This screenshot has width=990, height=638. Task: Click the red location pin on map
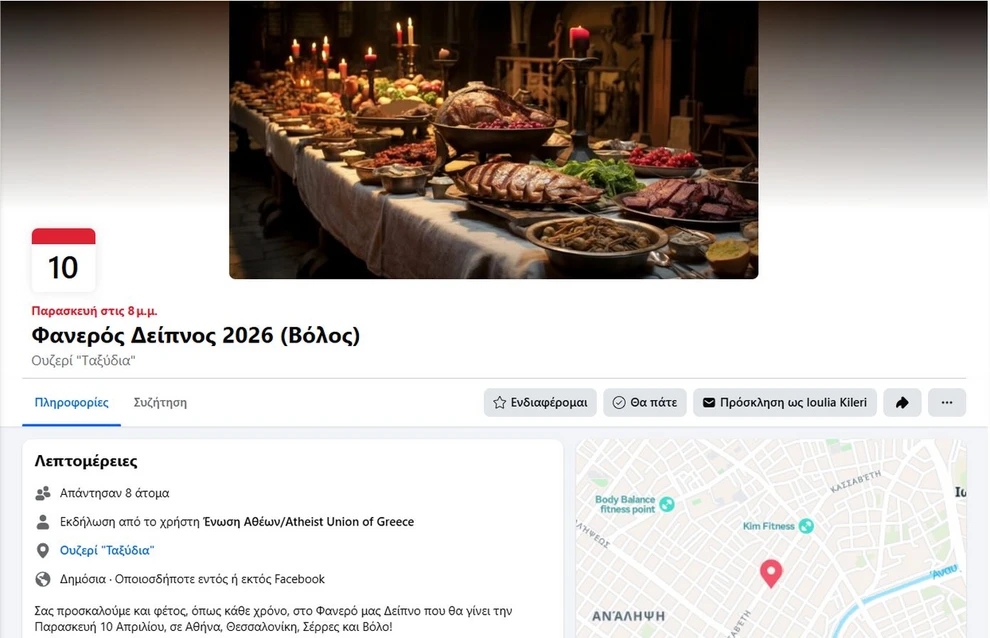[770, 573]
